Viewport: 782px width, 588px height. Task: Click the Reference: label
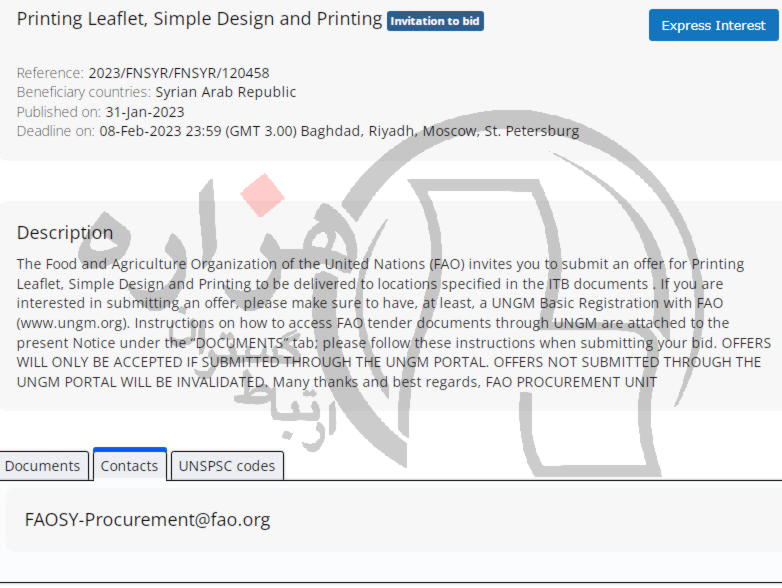[x=50, y=73]
